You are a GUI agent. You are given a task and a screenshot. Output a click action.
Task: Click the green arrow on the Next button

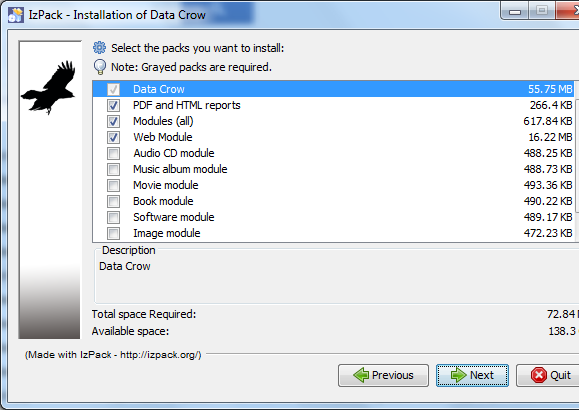[x=459, y=375]
